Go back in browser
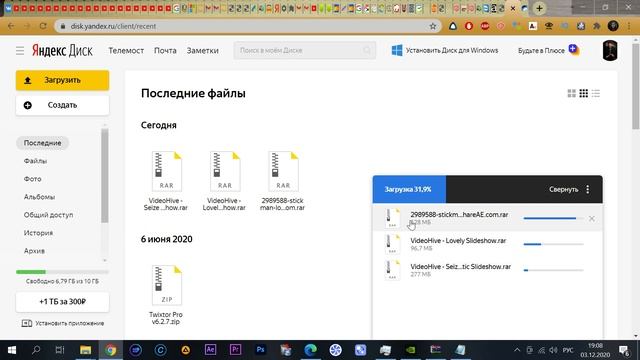Viewport: 640px width, 360px height. [11, 26]
